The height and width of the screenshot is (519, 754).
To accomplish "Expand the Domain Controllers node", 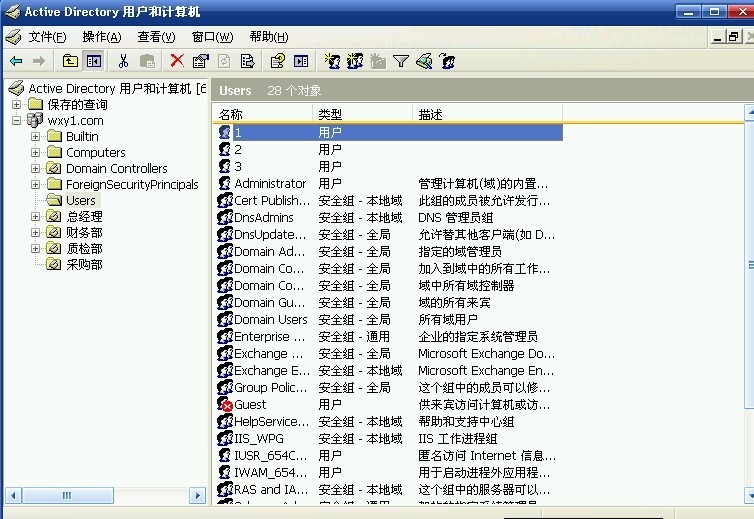I will click(36, 168).
